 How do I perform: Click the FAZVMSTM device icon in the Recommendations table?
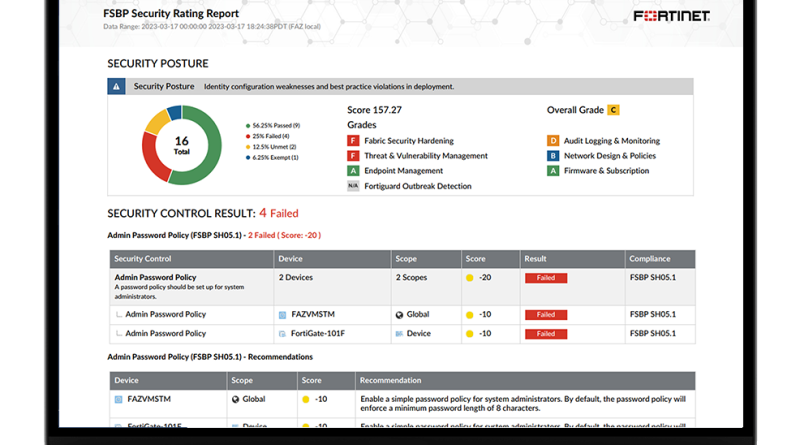coord(118,400)
